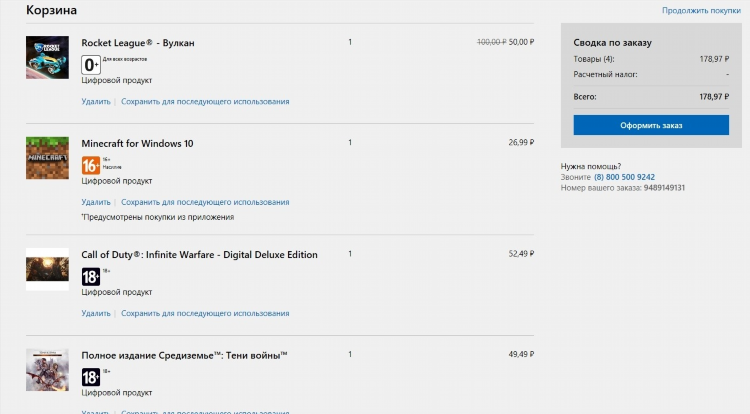Click Цифровой продукт under Средиземье
Screen dimensions: 750x414
click(x=117, y=392)
